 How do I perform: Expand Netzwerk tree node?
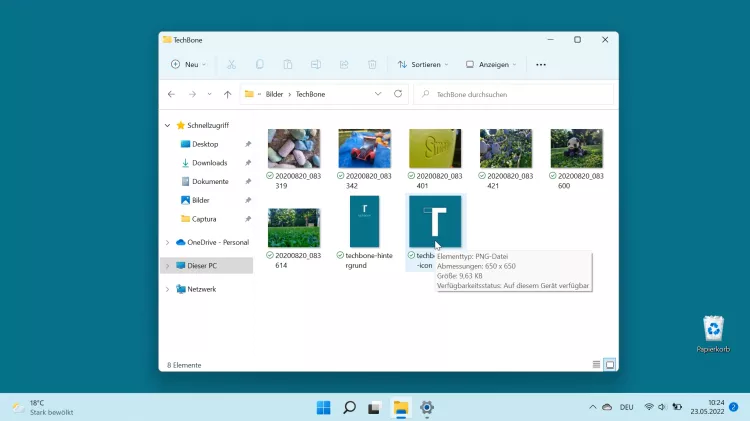pos(167,289)
